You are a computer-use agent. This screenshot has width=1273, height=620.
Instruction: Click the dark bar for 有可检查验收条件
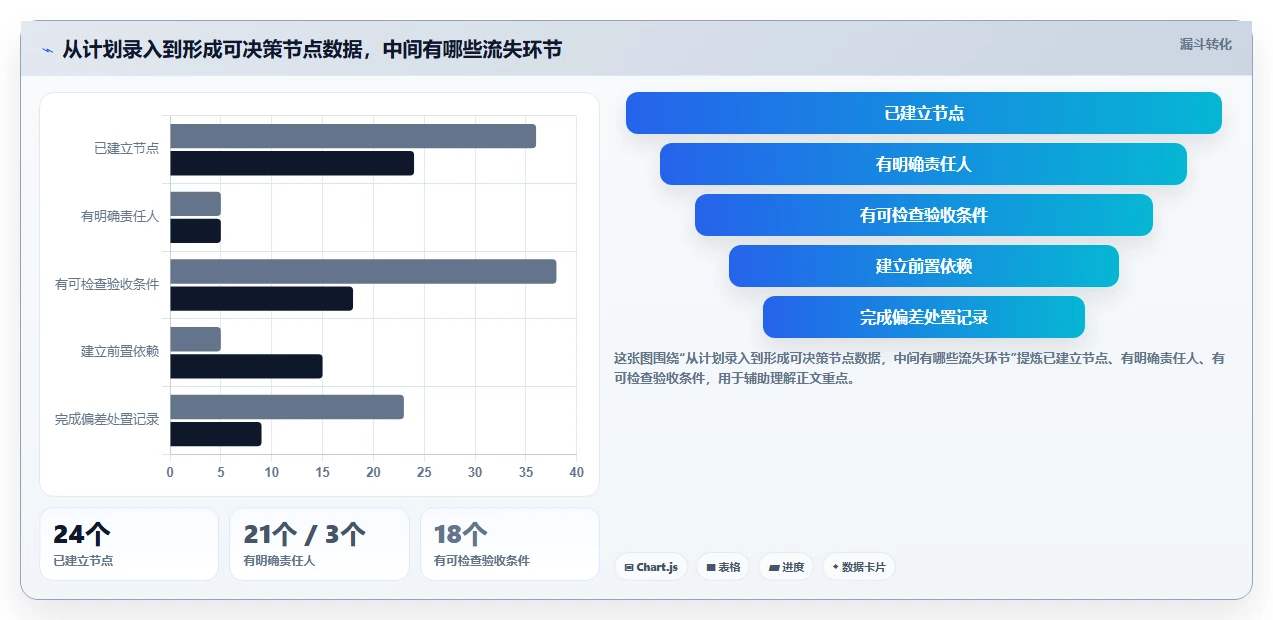[x=261, y=299]
